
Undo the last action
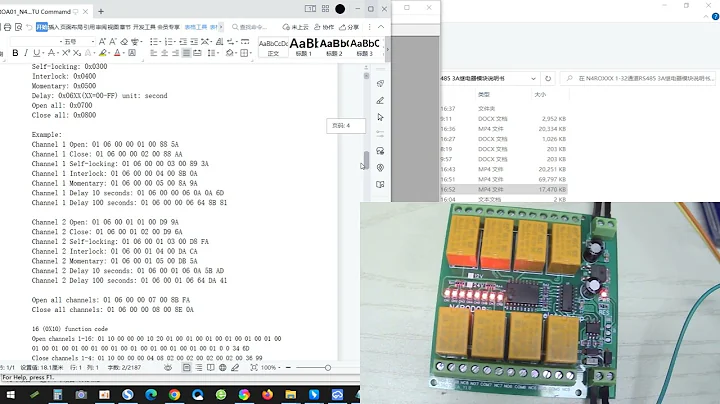(x=29, y=27)
